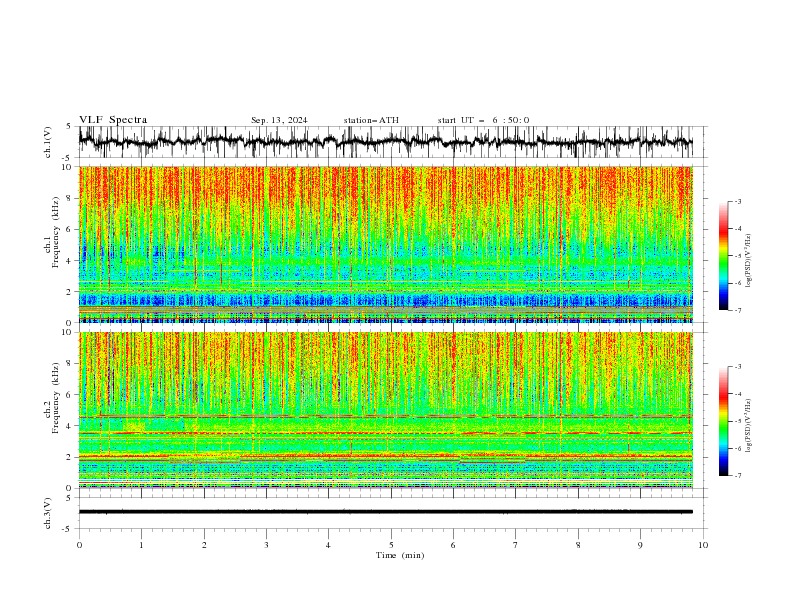Click the ch.2 spectrogram color bar
The image size is (792, 612).
(x=723, y=421)
